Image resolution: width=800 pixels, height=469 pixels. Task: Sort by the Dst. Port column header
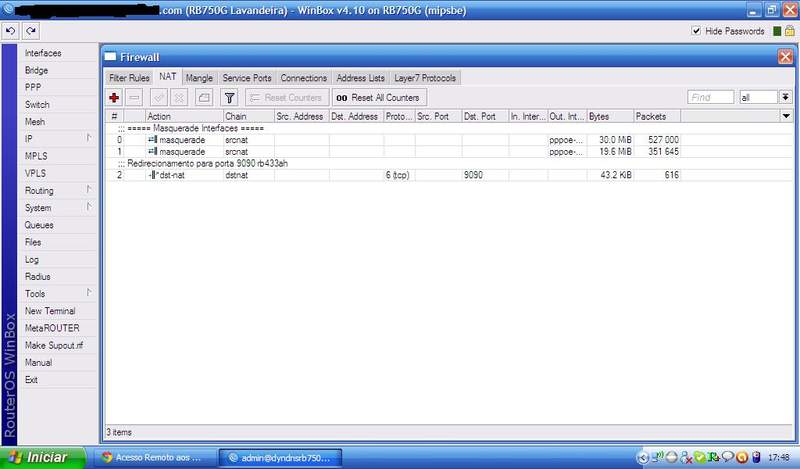tap(485, 116)
